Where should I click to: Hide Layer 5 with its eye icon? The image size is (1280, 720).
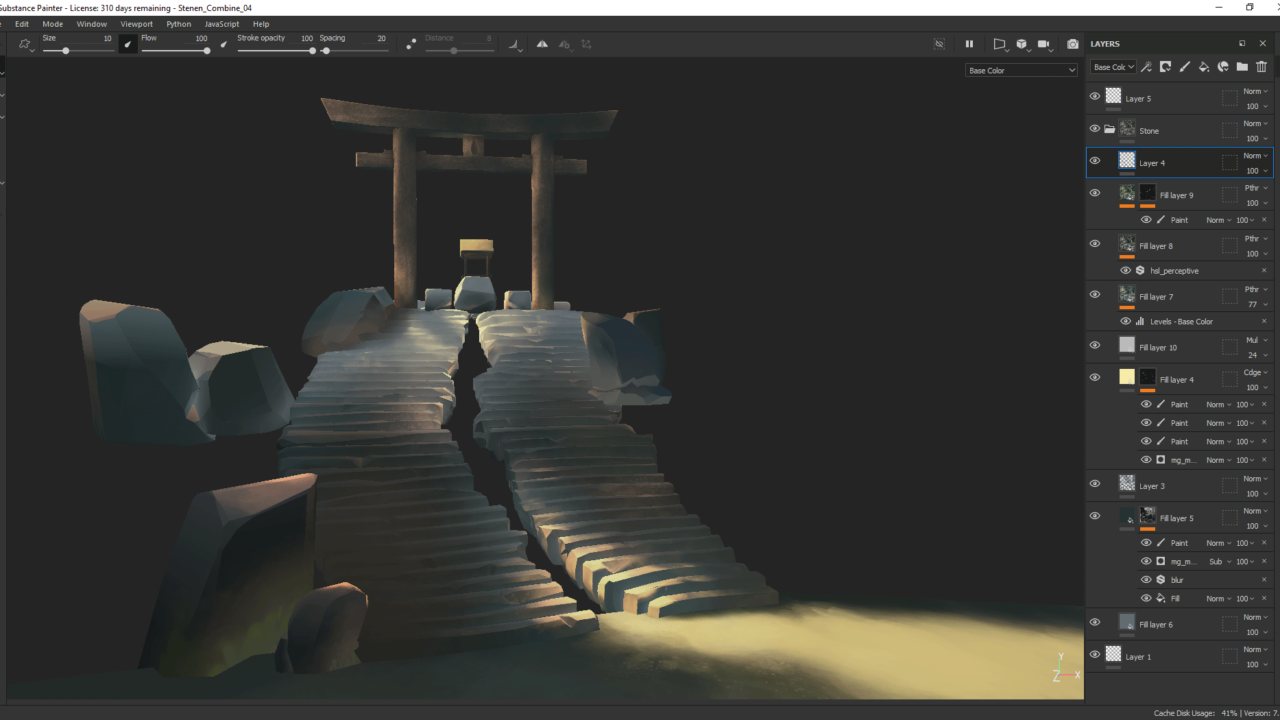point(1095,97)
